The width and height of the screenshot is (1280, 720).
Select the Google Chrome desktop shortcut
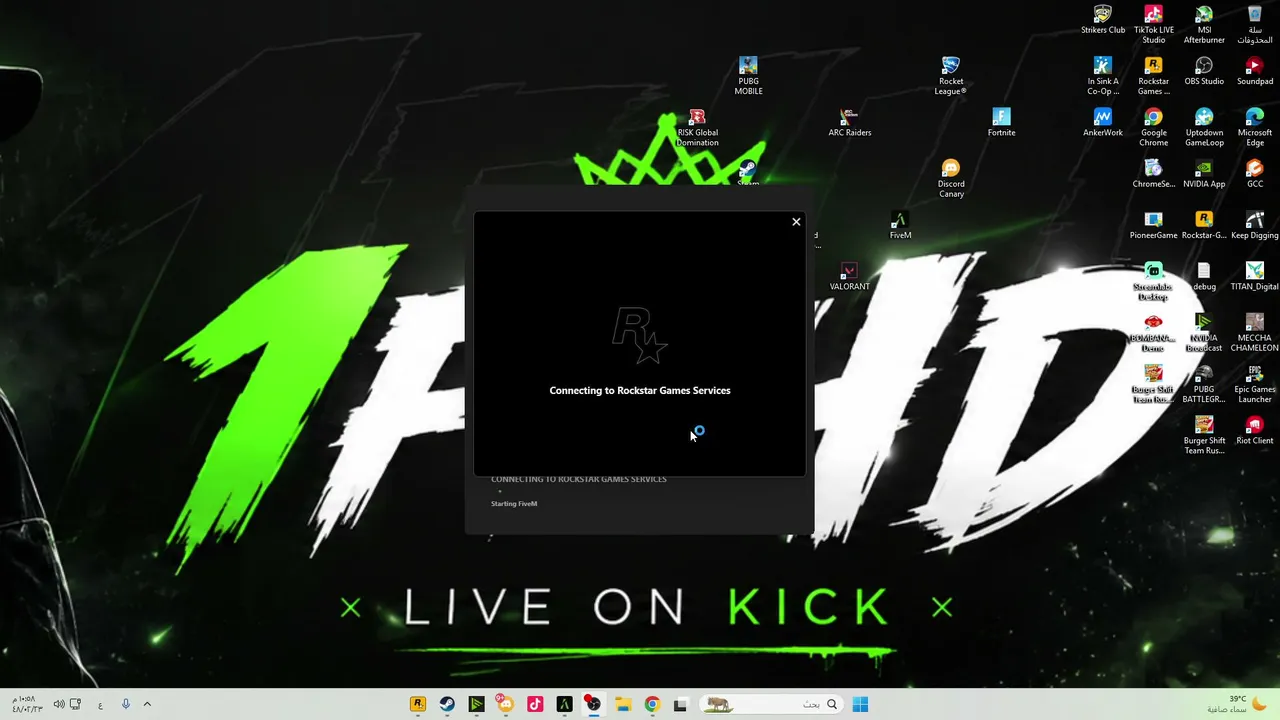tap(1153, 127)
